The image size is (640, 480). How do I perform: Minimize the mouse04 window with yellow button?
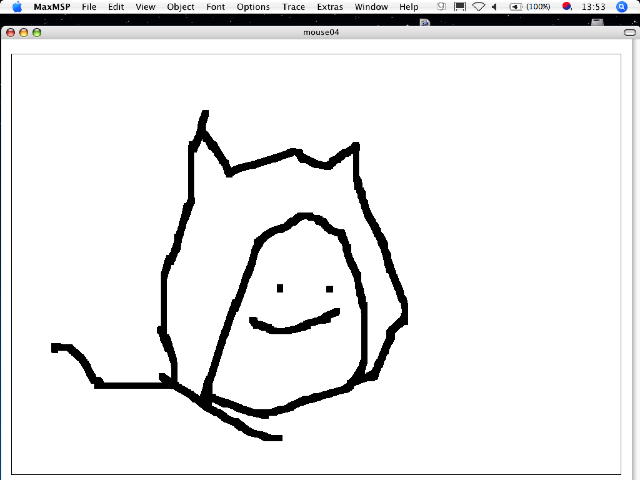coord(24,33)
